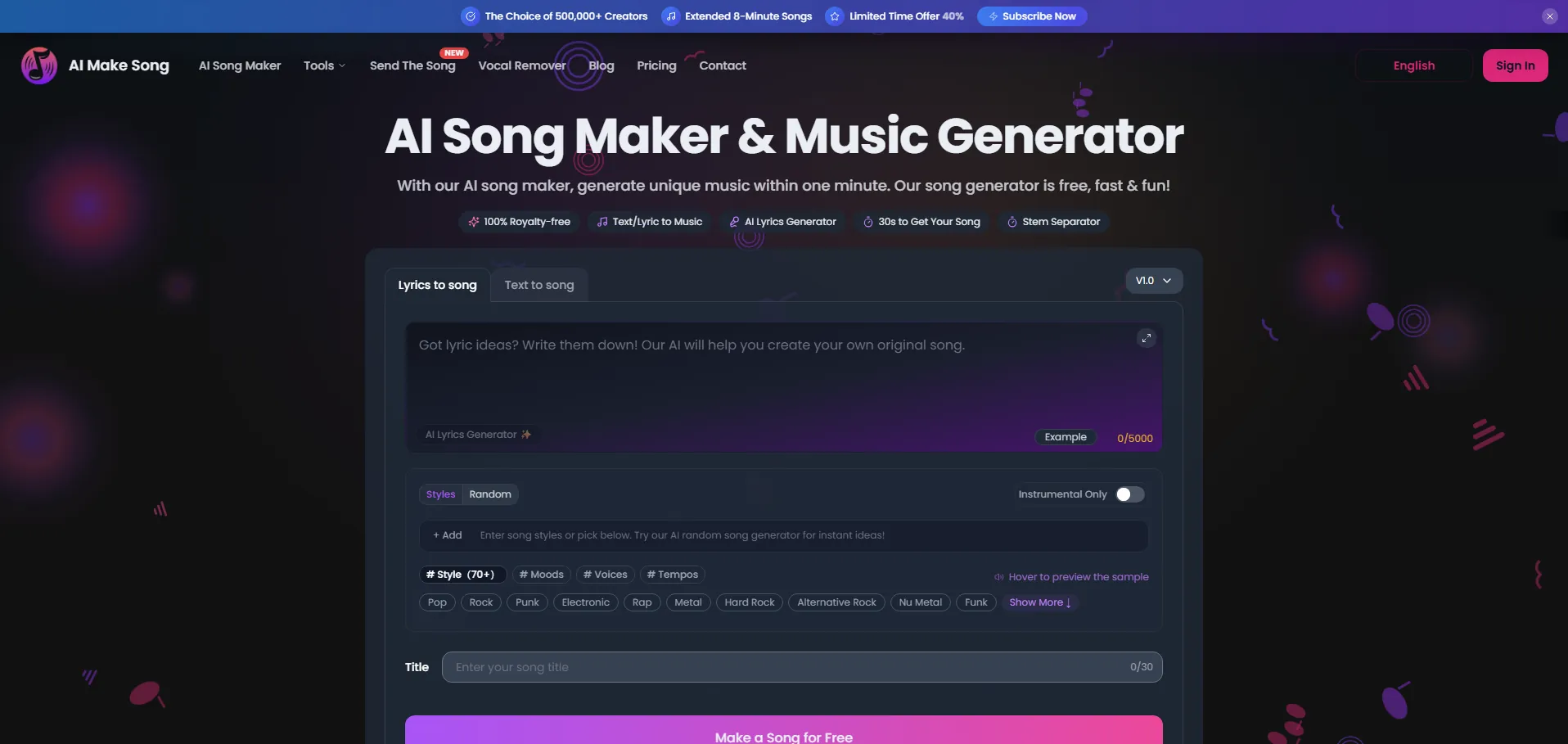Screen dimensions: 1568x744
Task: Click the 30s to Get Your Song badge
Action: [921, 222]
